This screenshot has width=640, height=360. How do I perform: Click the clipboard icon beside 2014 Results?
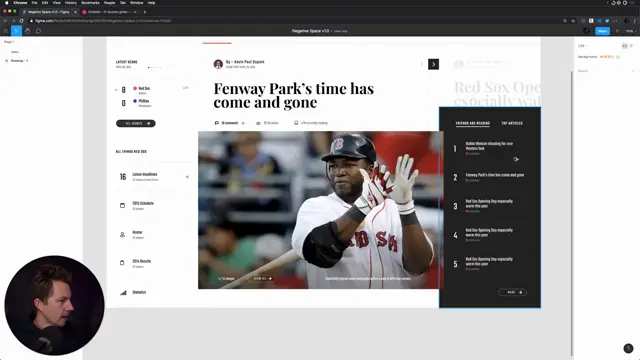click(x=122, y=263)
